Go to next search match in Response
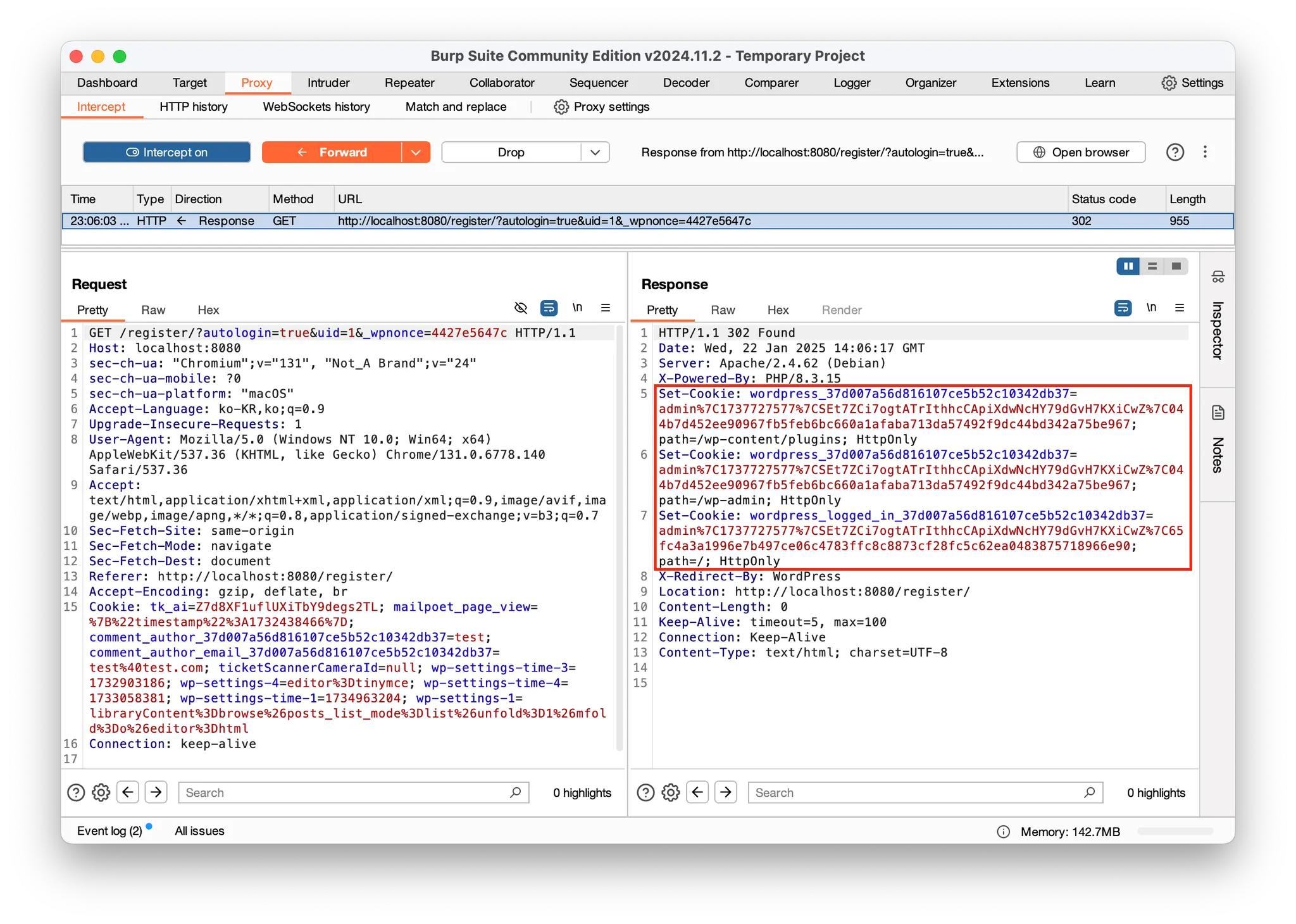This screenshot has width=1296, height=924. click(726, 792)
